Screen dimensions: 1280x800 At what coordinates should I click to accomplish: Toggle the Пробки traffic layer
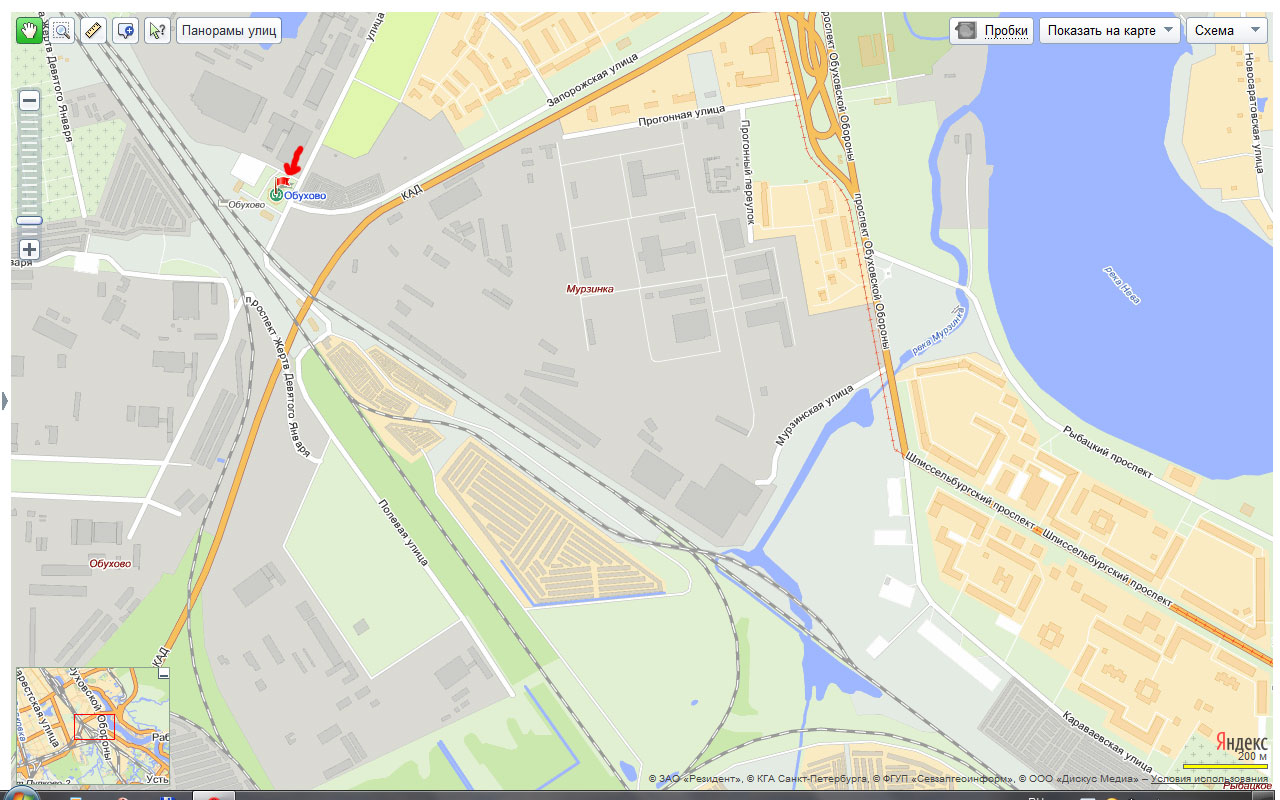[991, 30]
